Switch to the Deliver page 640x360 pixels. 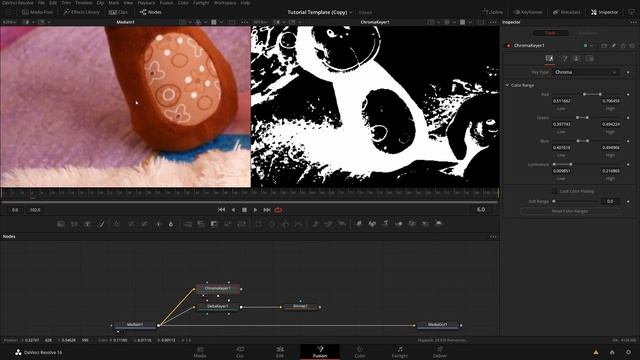[439, 352]
